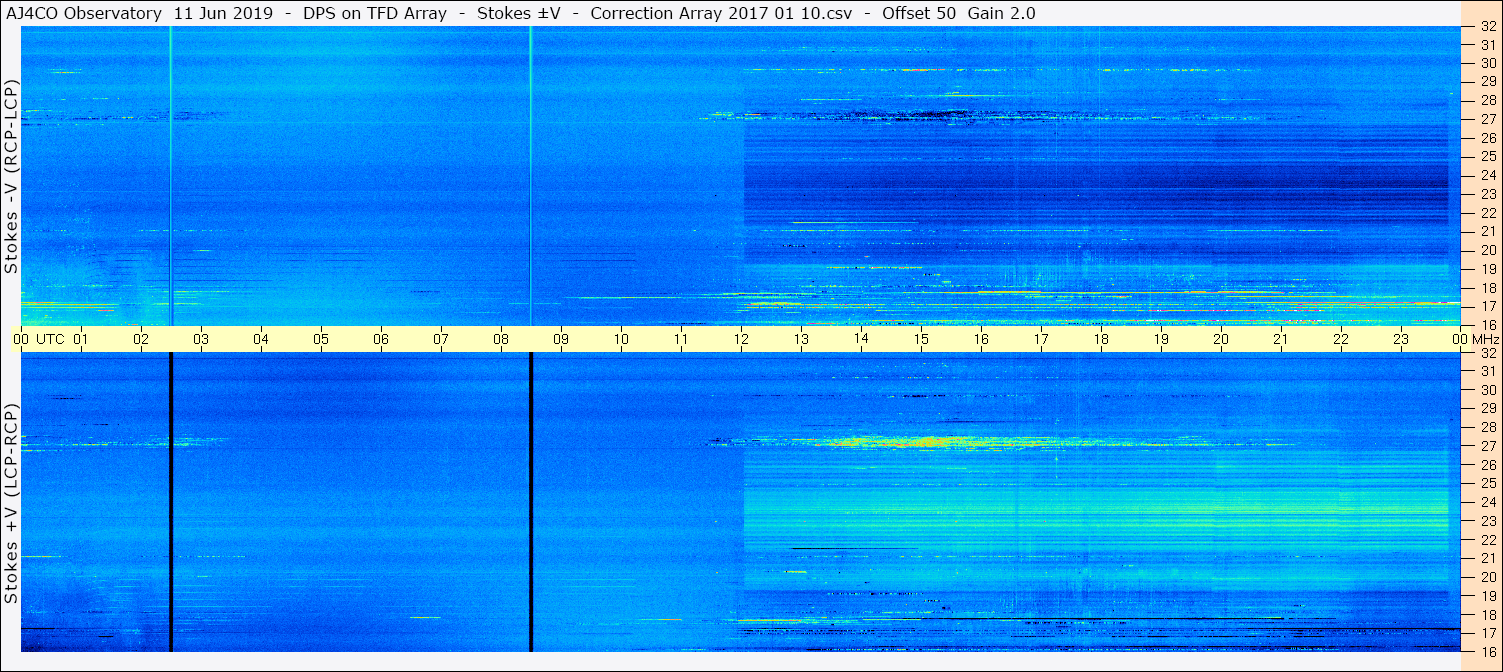Click the 12 UTC mark on time axis
The image size is (1503, 672).
(741, 339)
